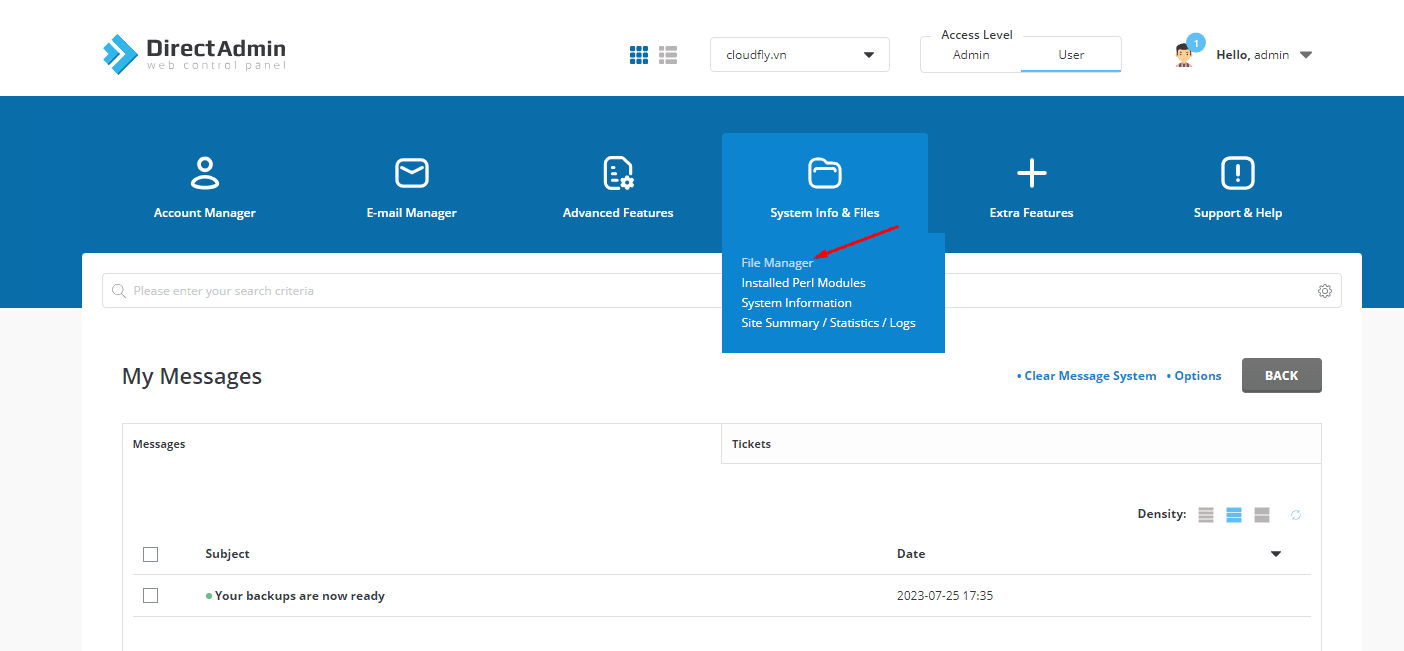Image resolution: width=1404 pixels, height=651 pixels.
Task: Open the notification badge showing 1
Action: 1196,43
